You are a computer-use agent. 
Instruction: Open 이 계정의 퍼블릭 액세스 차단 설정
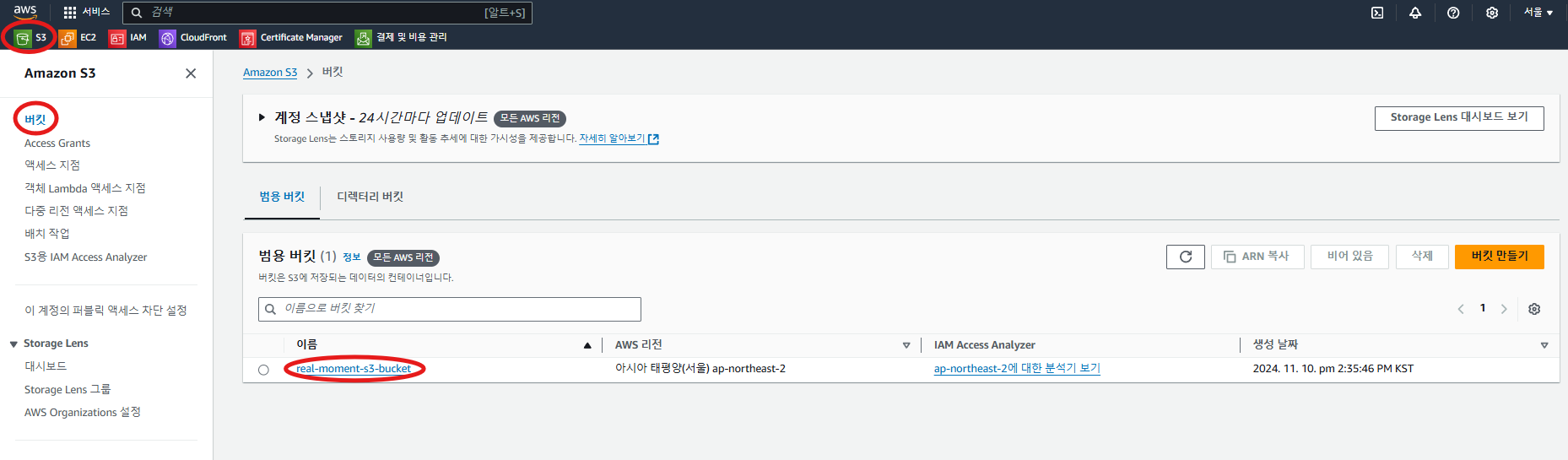tap(105, 311)
